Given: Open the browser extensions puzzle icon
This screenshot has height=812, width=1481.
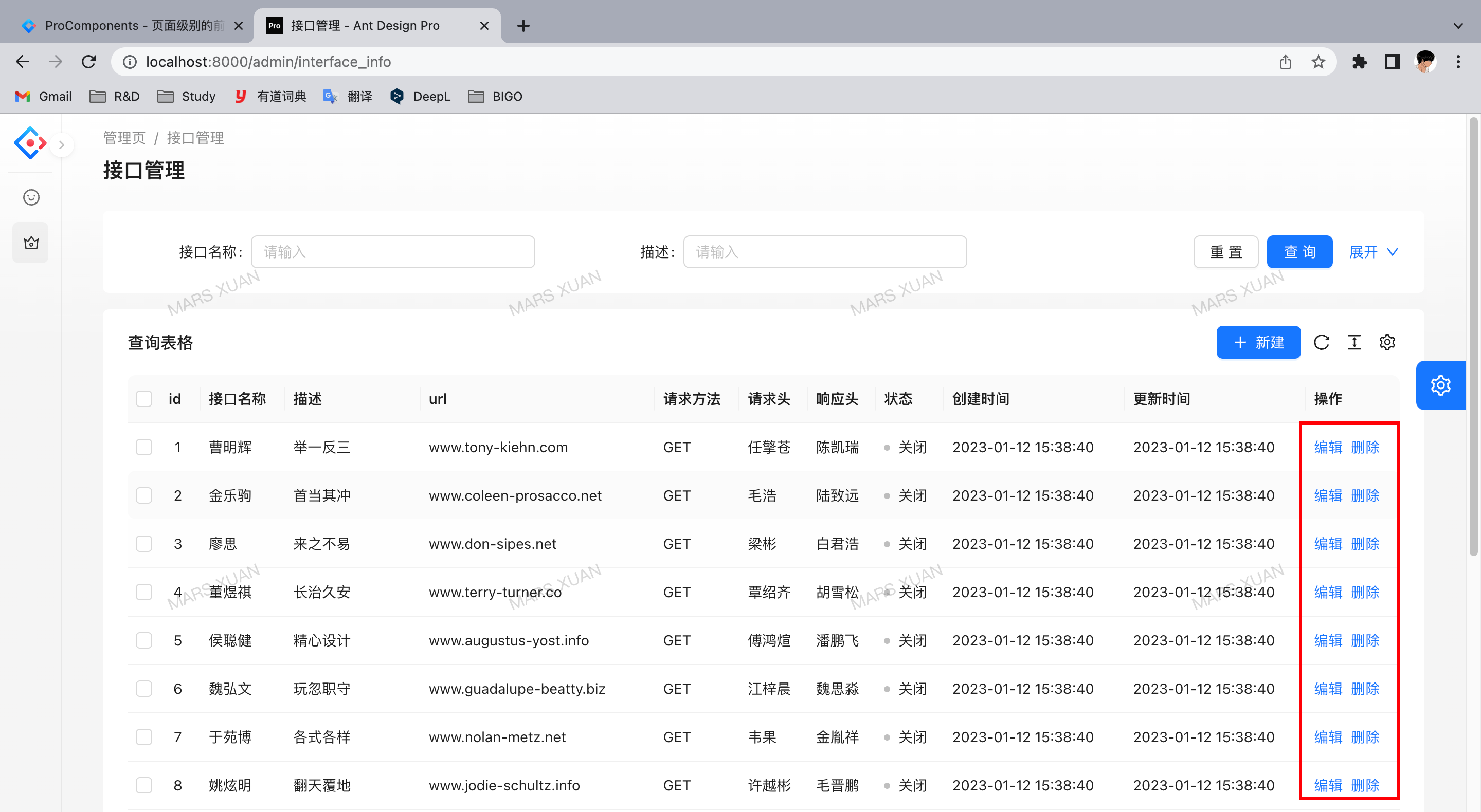Looking at the screenshot, I should tap(1359, 62).
